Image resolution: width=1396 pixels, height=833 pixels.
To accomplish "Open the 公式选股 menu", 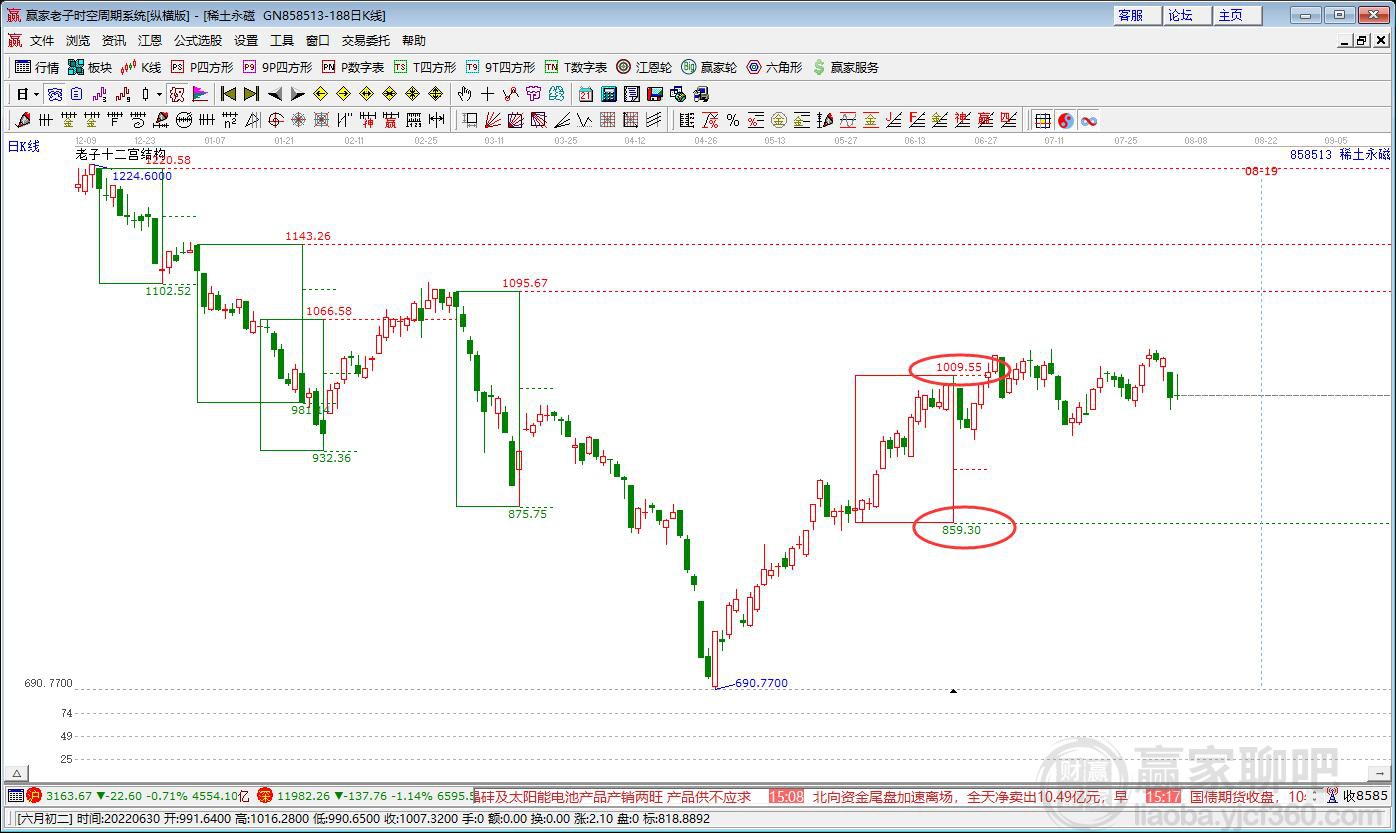I will pyautogui.click(x=198, y=41).
